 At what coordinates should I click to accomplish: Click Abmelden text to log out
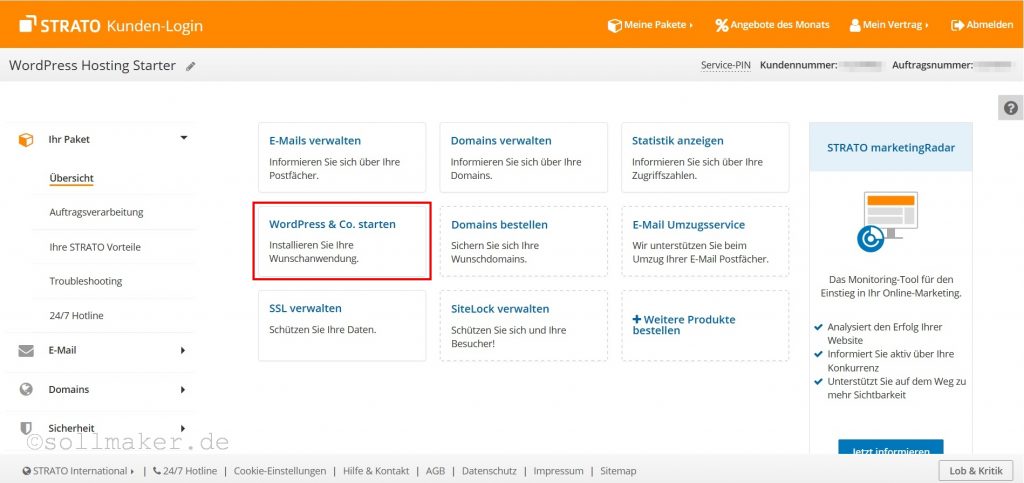tap(990, 25)
